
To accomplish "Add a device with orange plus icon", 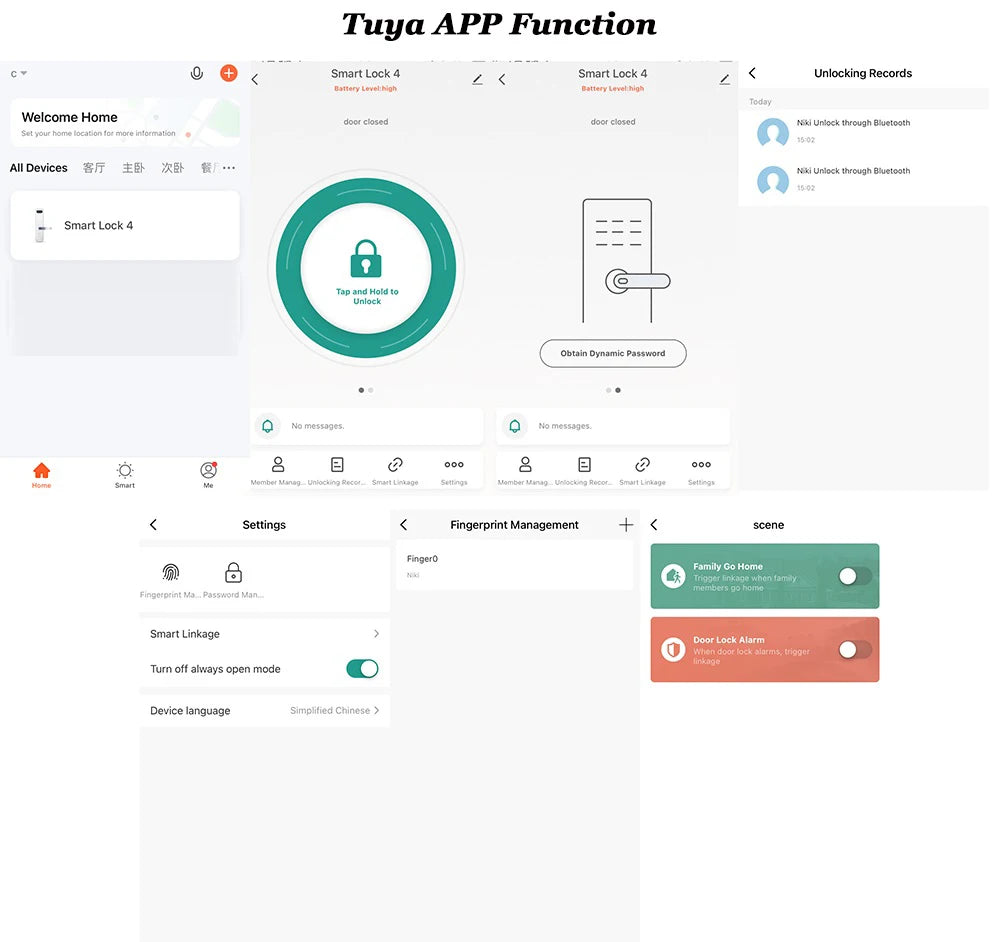I will [x=228, y=73].
